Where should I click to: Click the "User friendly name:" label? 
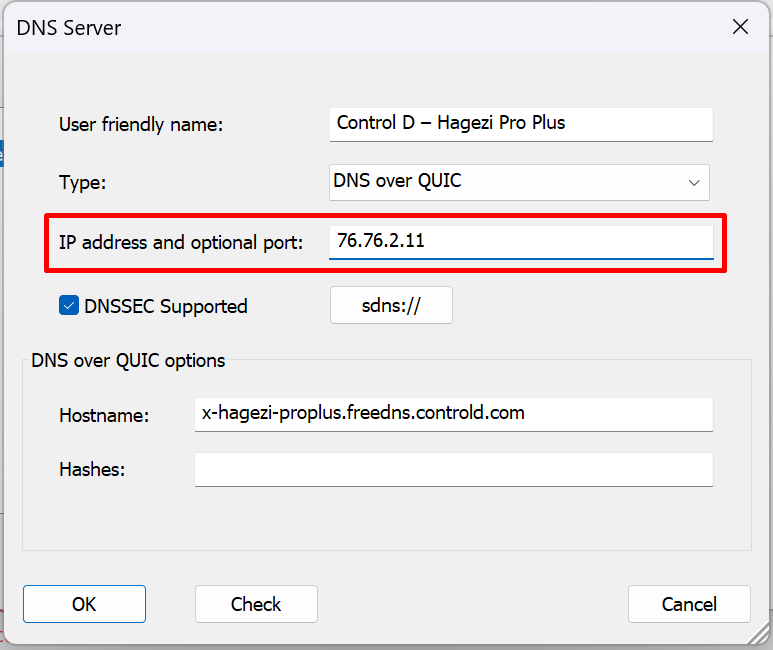141,124
